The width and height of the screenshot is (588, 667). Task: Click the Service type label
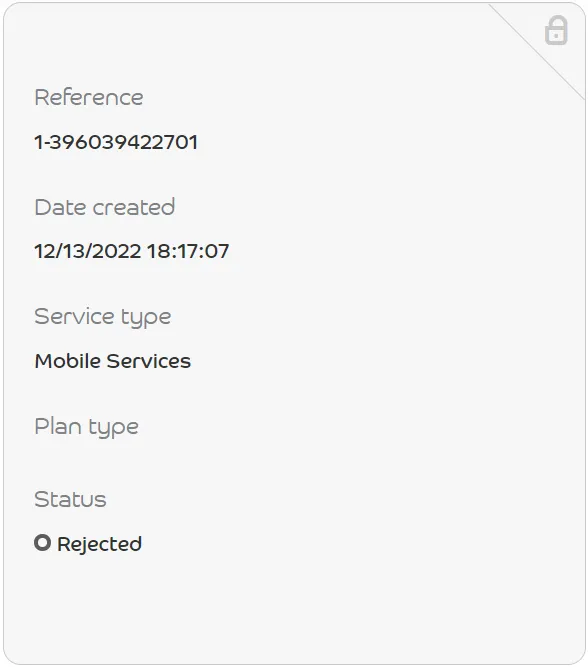(x=103, y=317)
